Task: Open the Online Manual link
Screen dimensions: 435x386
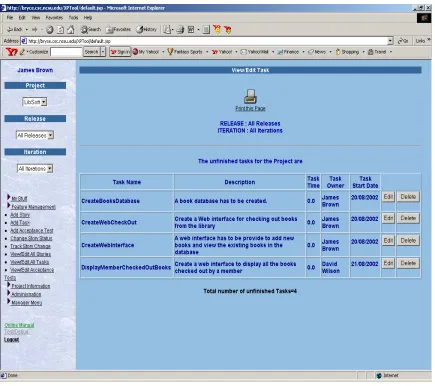Action: (19, 325)
